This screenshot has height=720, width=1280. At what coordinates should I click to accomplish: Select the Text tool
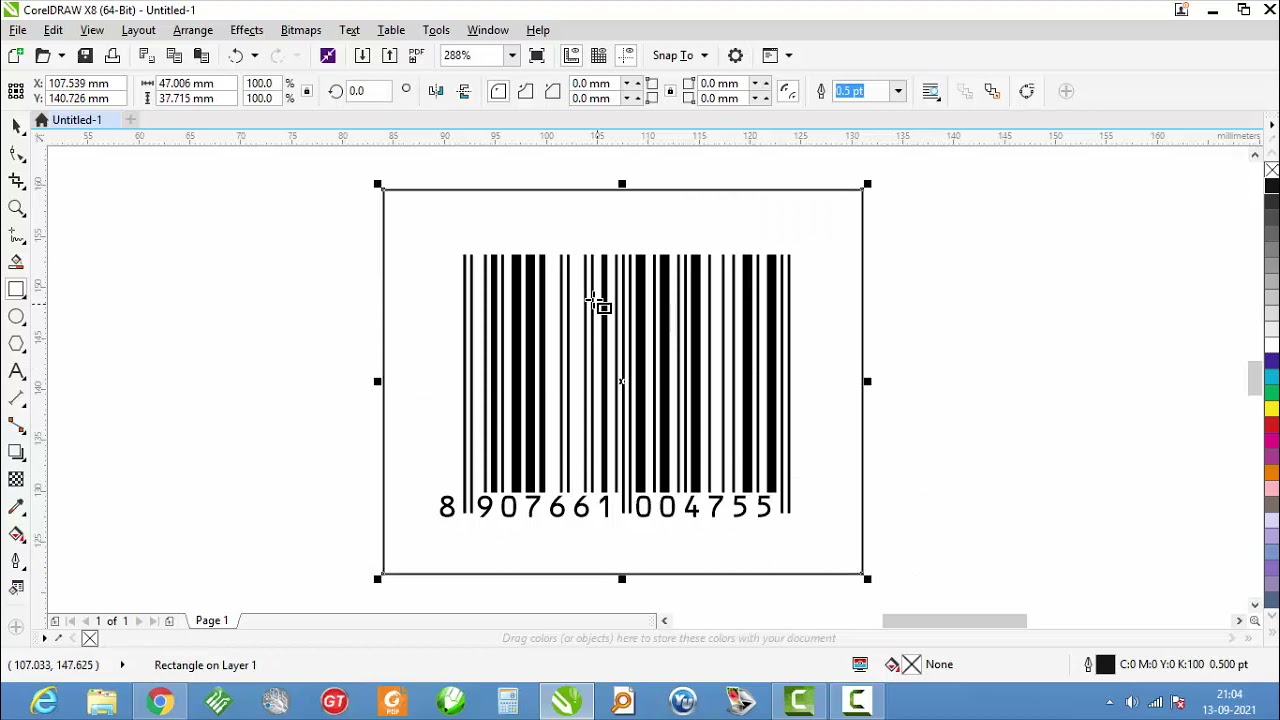16,371
